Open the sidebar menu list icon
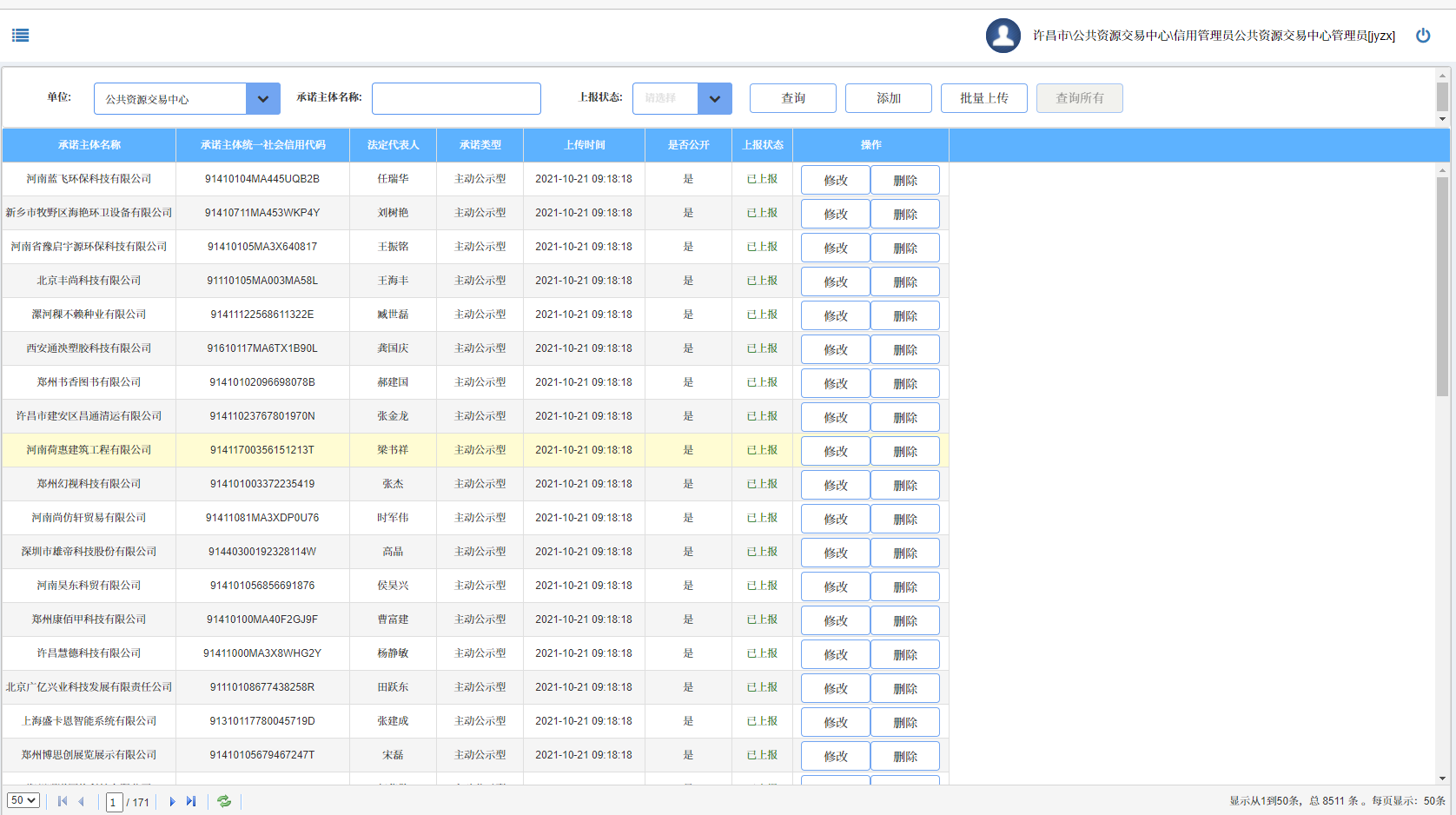Screen dimensions: 1456x815 [21, 36]
